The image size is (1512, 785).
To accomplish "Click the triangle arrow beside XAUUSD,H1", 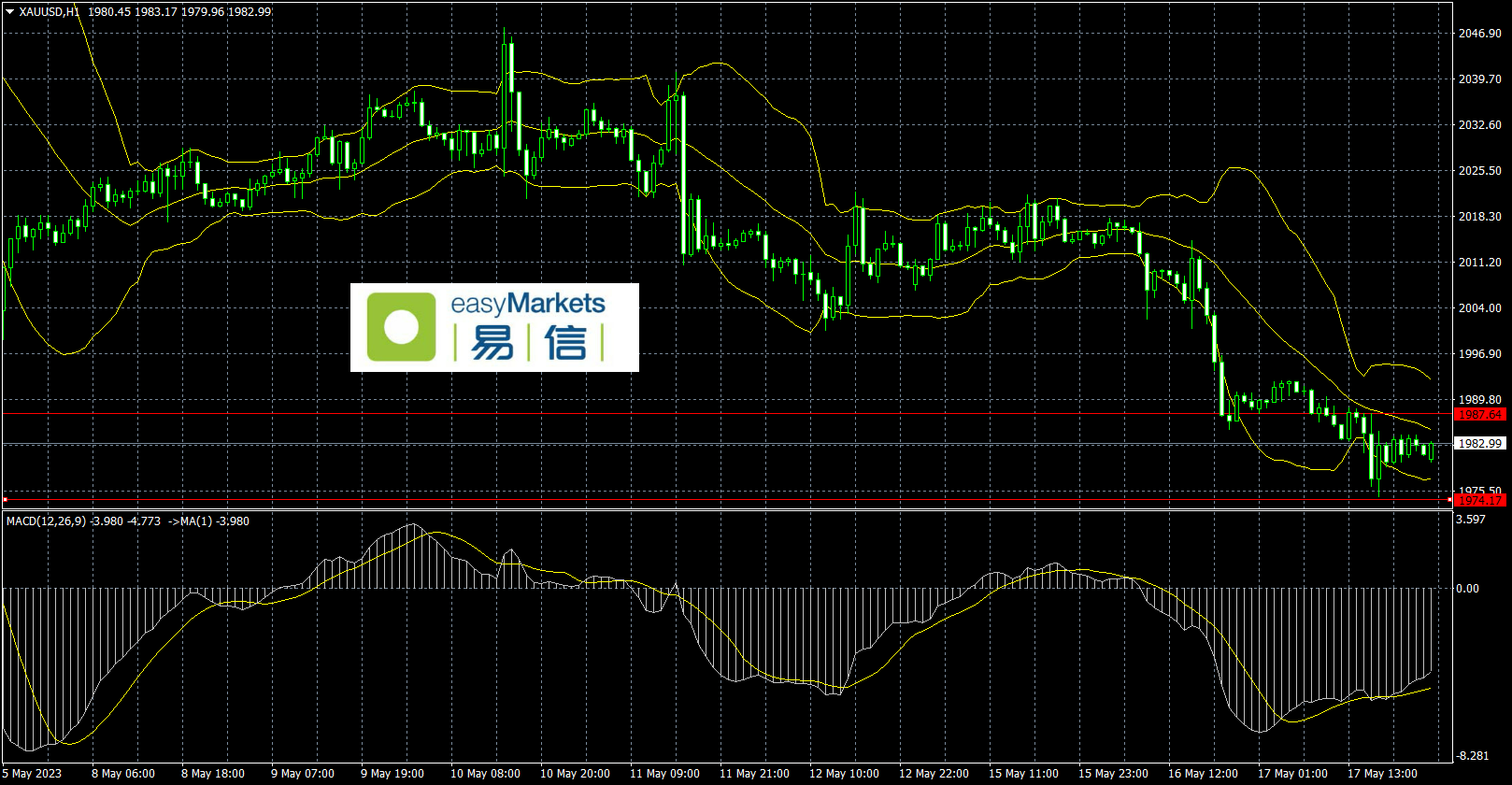I will click(x=10, y=12).
